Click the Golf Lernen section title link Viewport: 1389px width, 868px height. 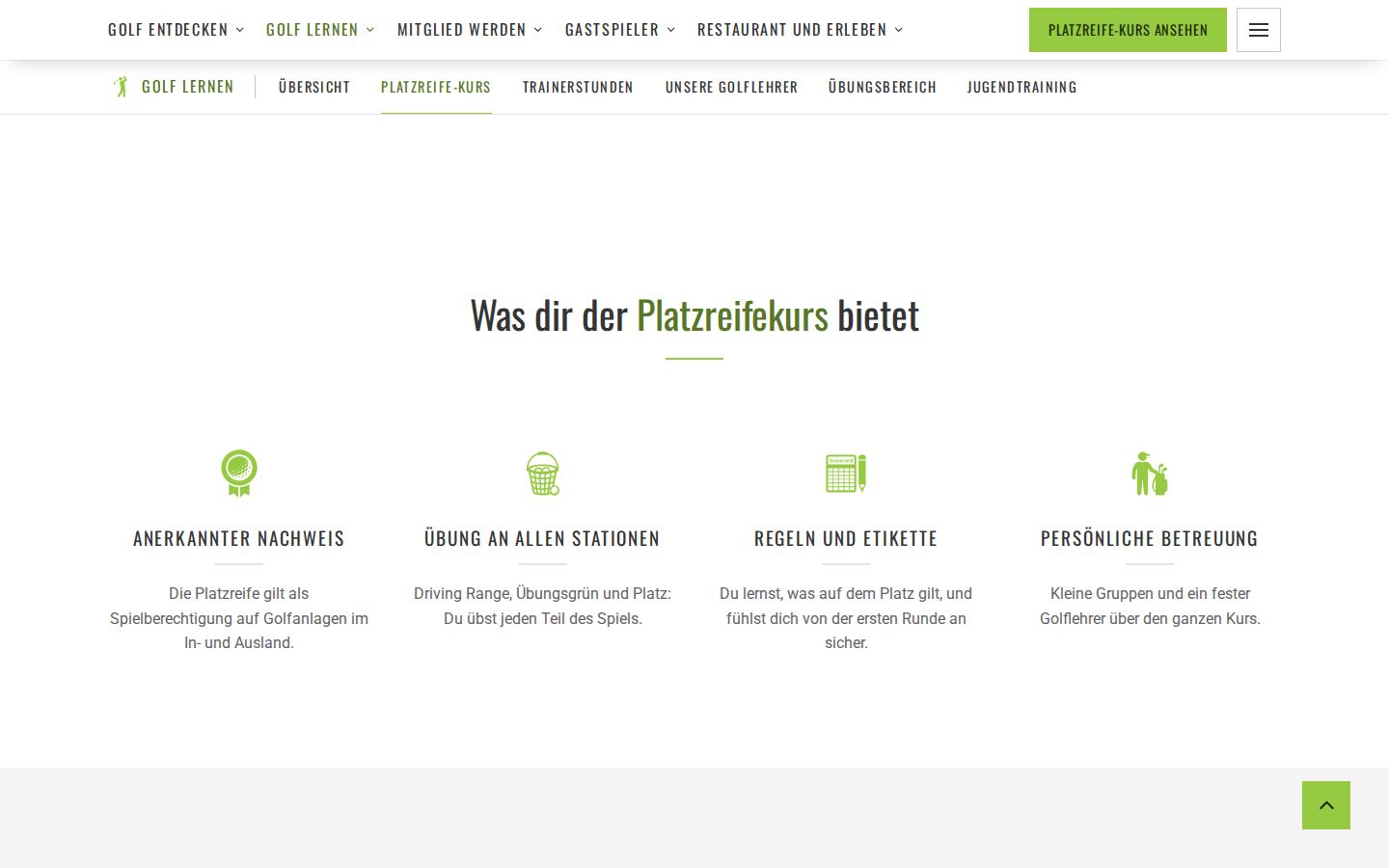(x=188, y=87)
